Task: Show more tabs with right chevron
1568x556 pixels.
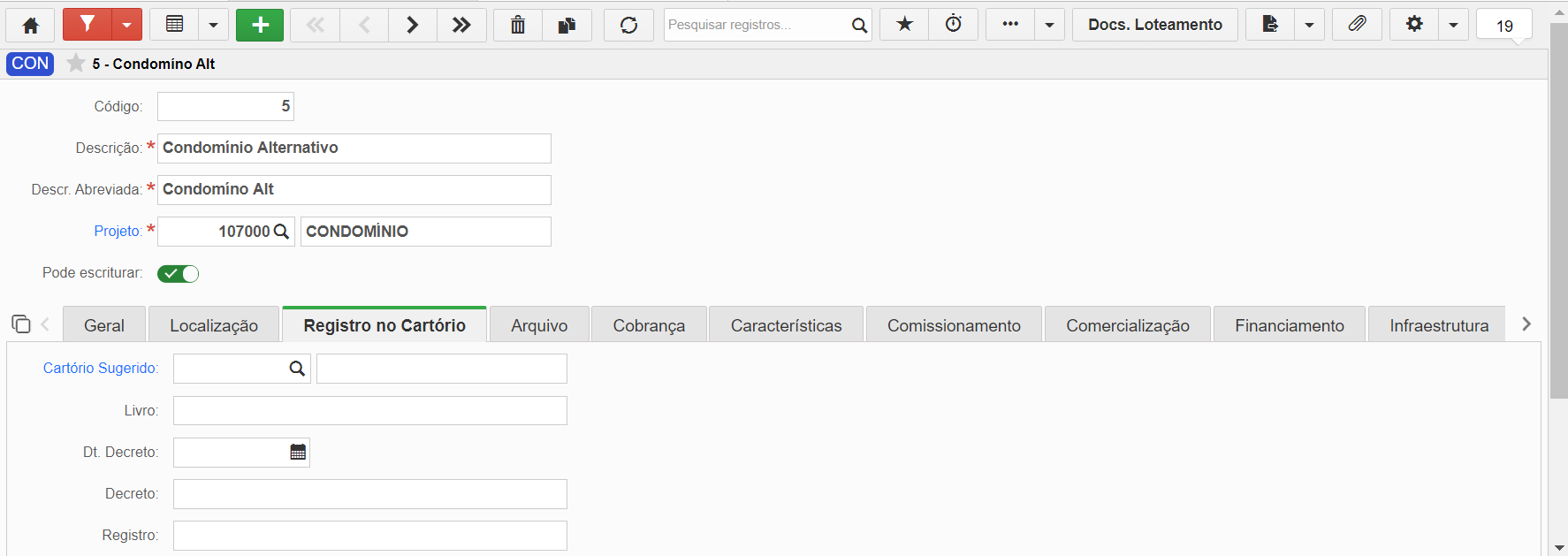Action: 1526,324
